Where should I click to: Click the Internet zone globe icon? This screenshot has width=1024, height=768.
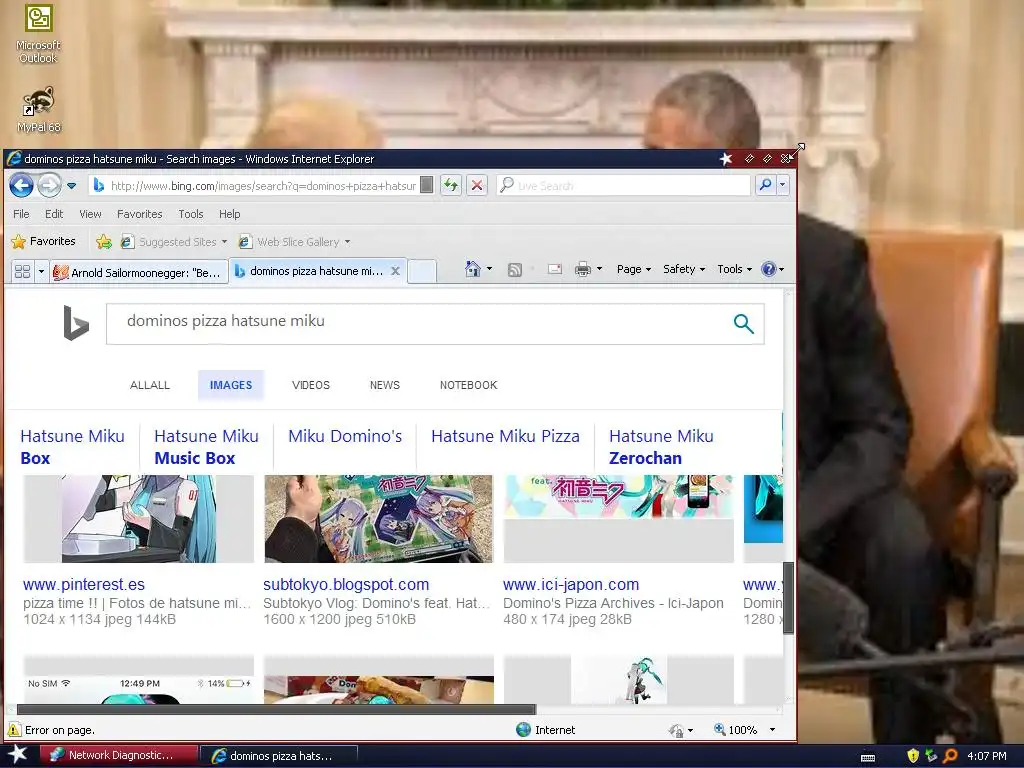[523, 729]
